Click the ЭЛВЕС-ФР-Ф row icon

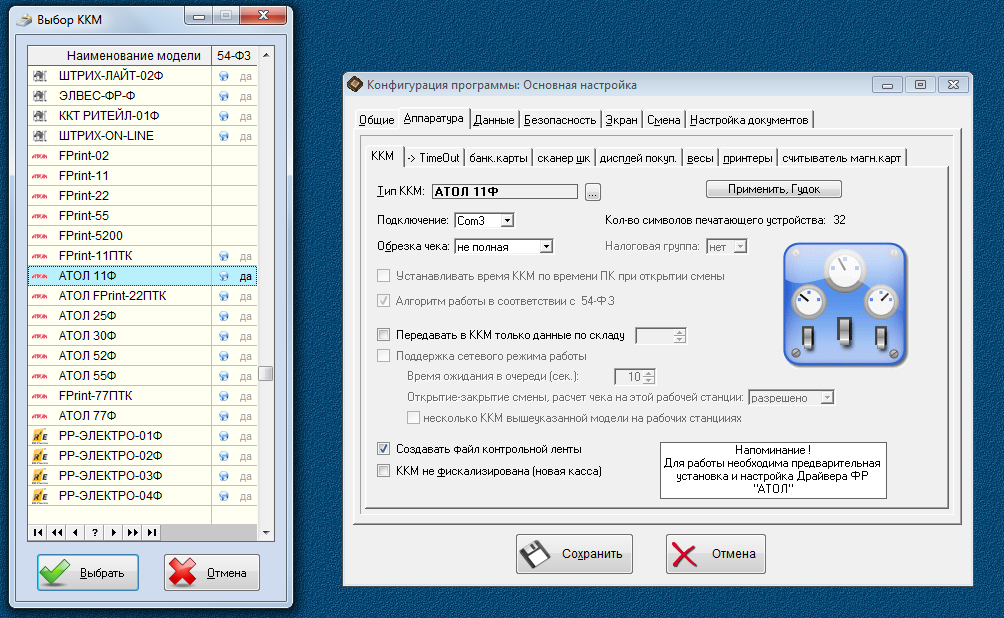click(x=40, y=95)
